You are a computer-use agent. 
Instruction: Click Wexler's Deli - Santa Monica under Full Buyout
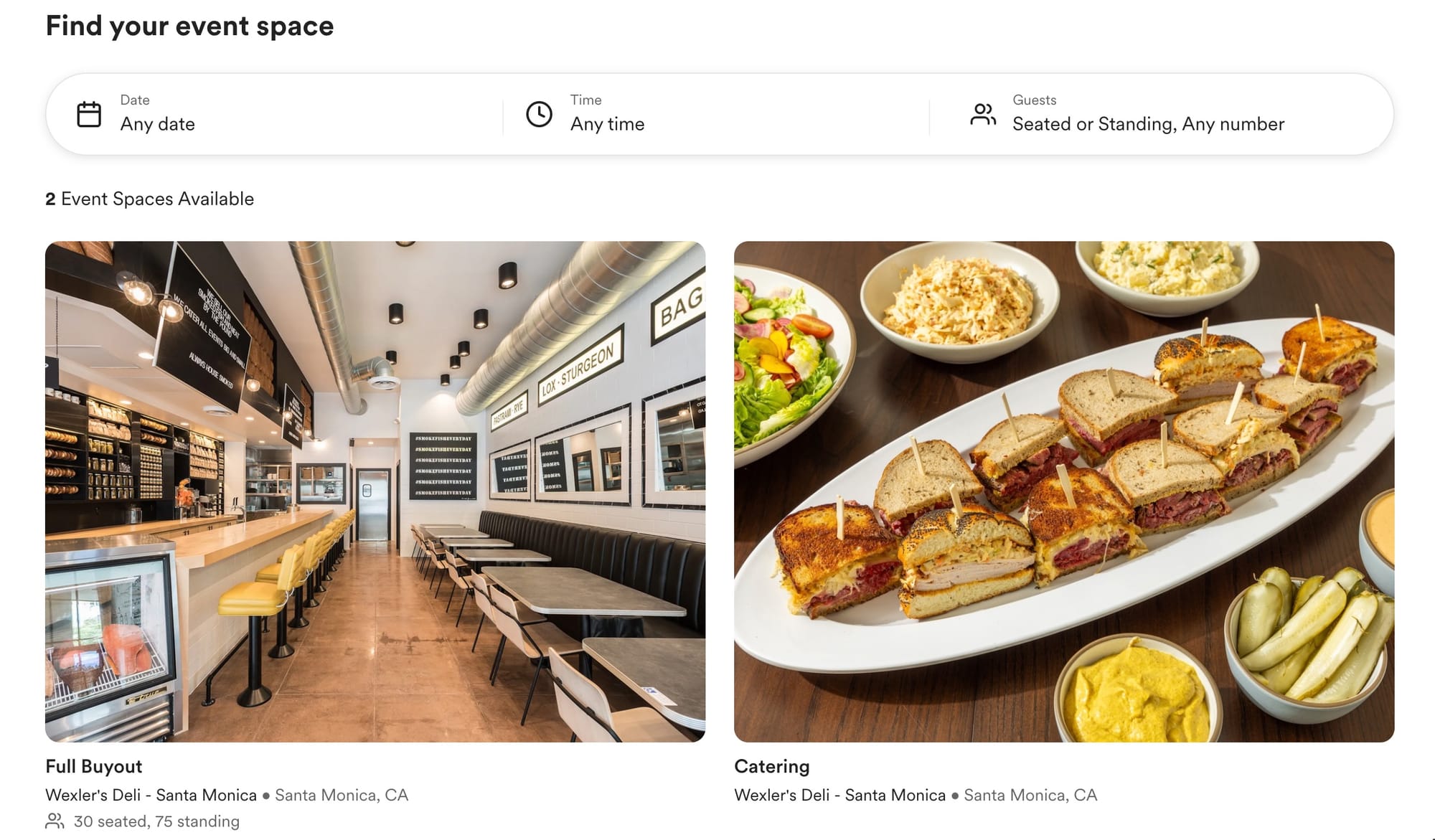click(x=151, y=795)
